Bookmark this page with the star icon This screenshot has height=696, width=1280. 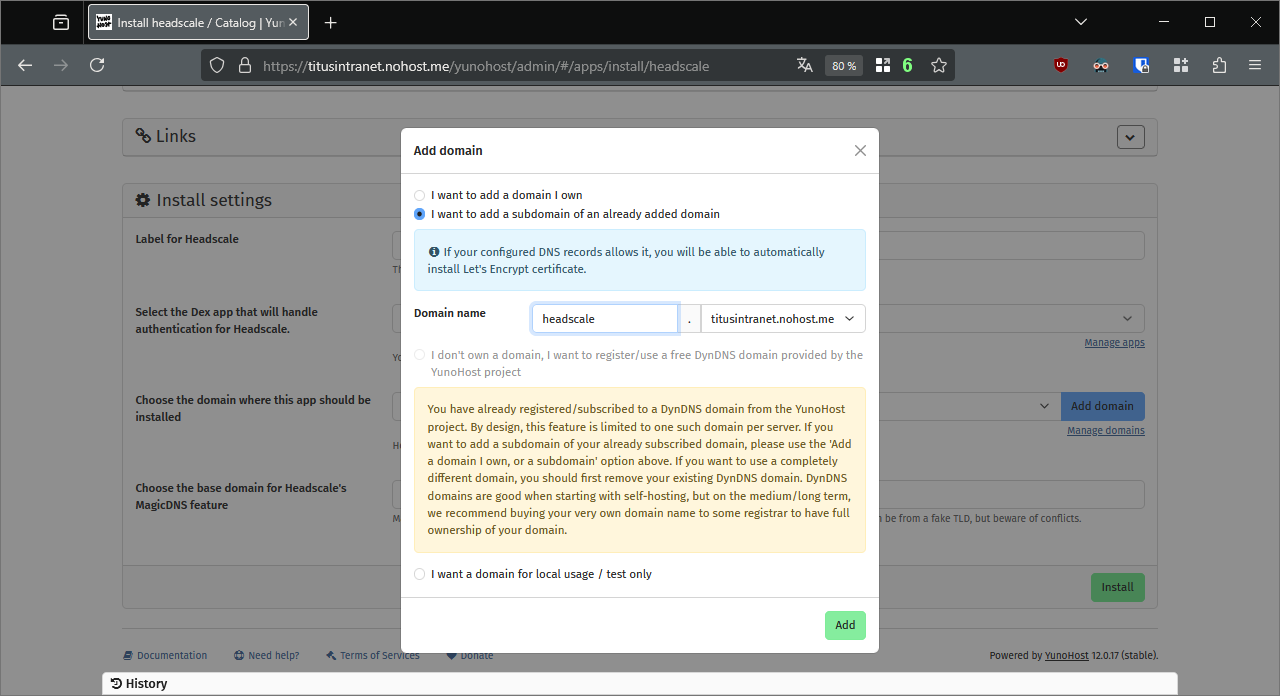pyautogui.click(x=938, y=65)
